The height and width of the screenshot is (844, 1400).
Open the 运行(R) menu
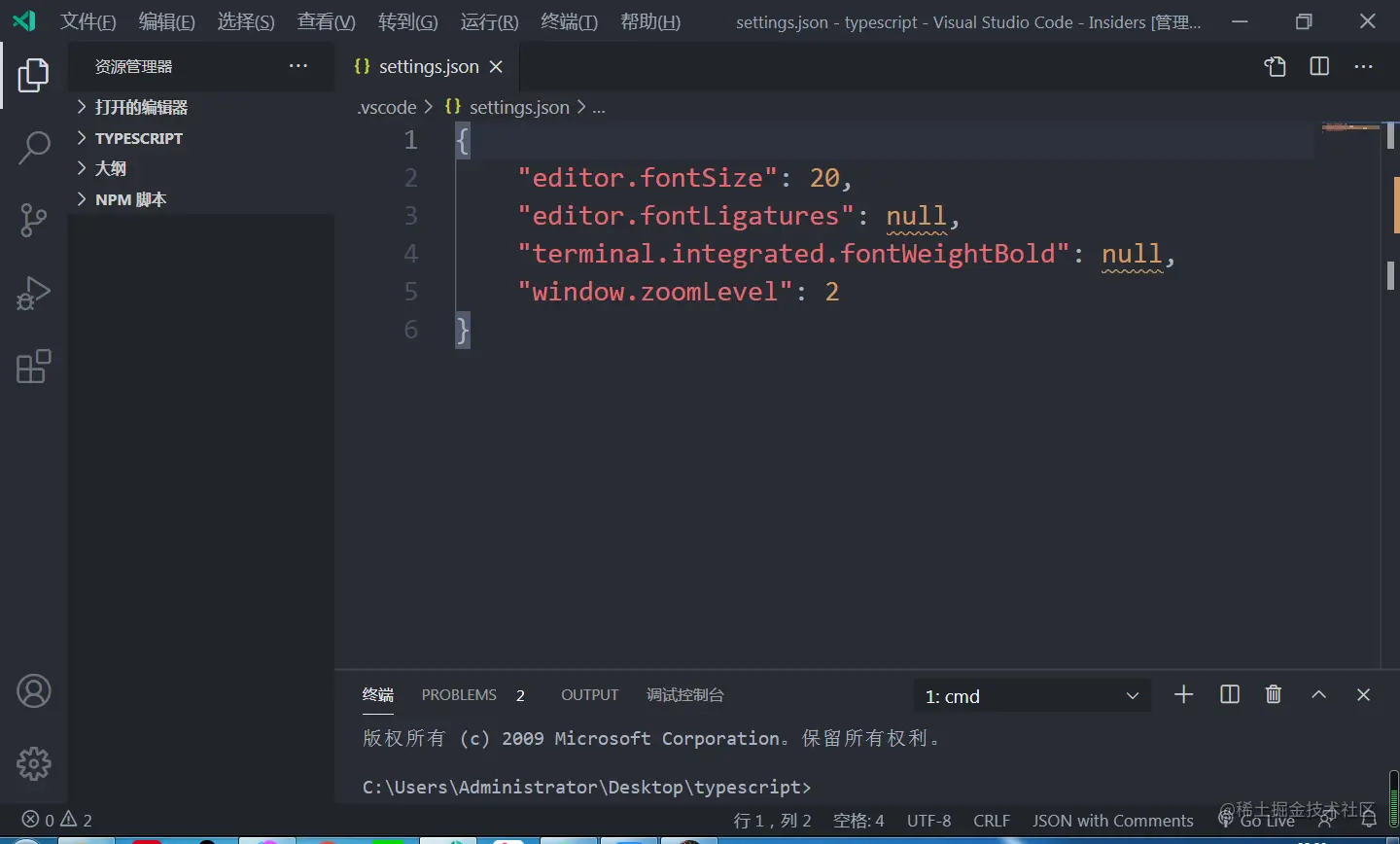coord(489,21)
